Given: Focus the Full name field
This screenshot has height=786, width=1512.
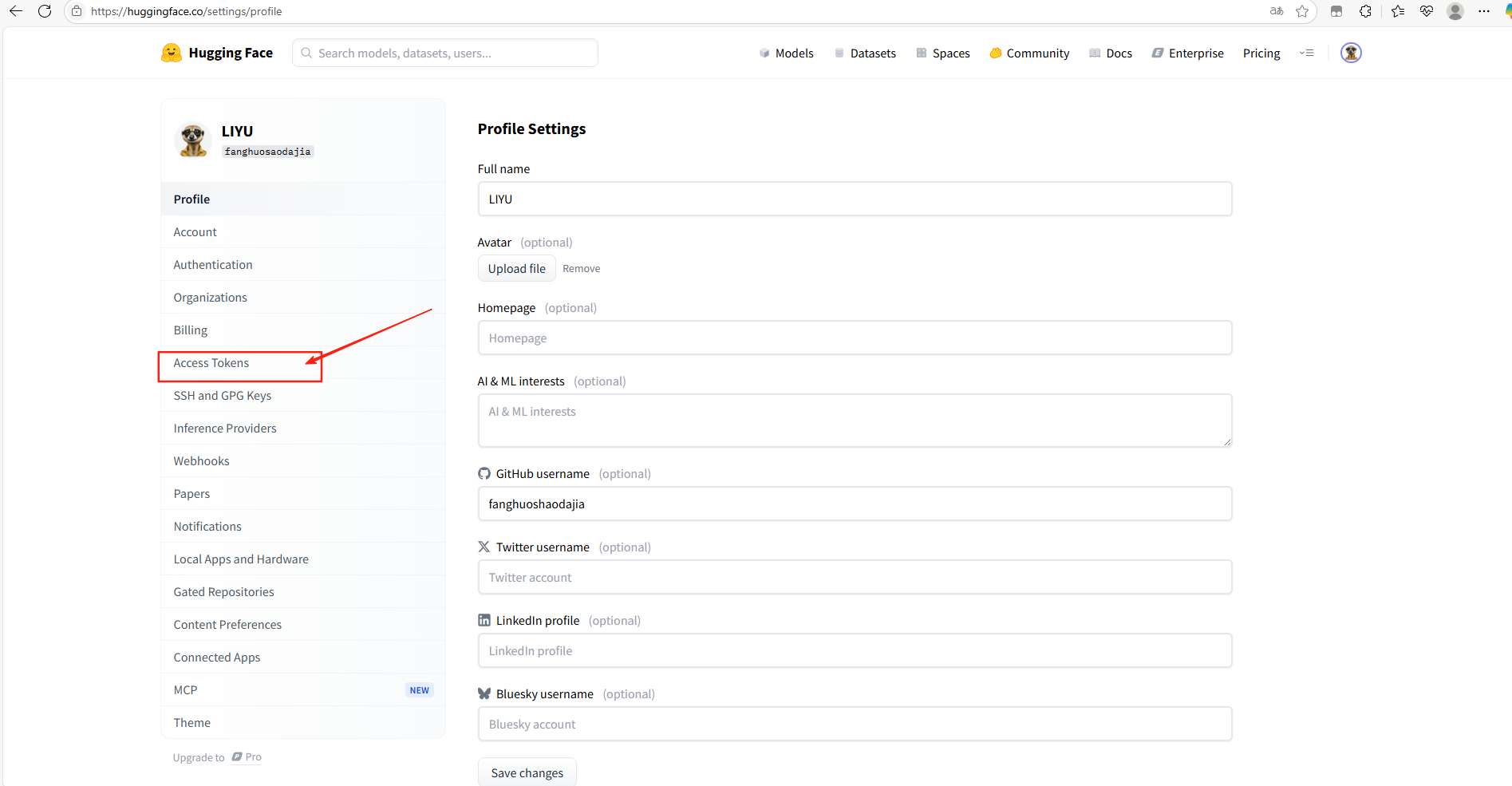Looking at the screenshot, I should 855,199.
